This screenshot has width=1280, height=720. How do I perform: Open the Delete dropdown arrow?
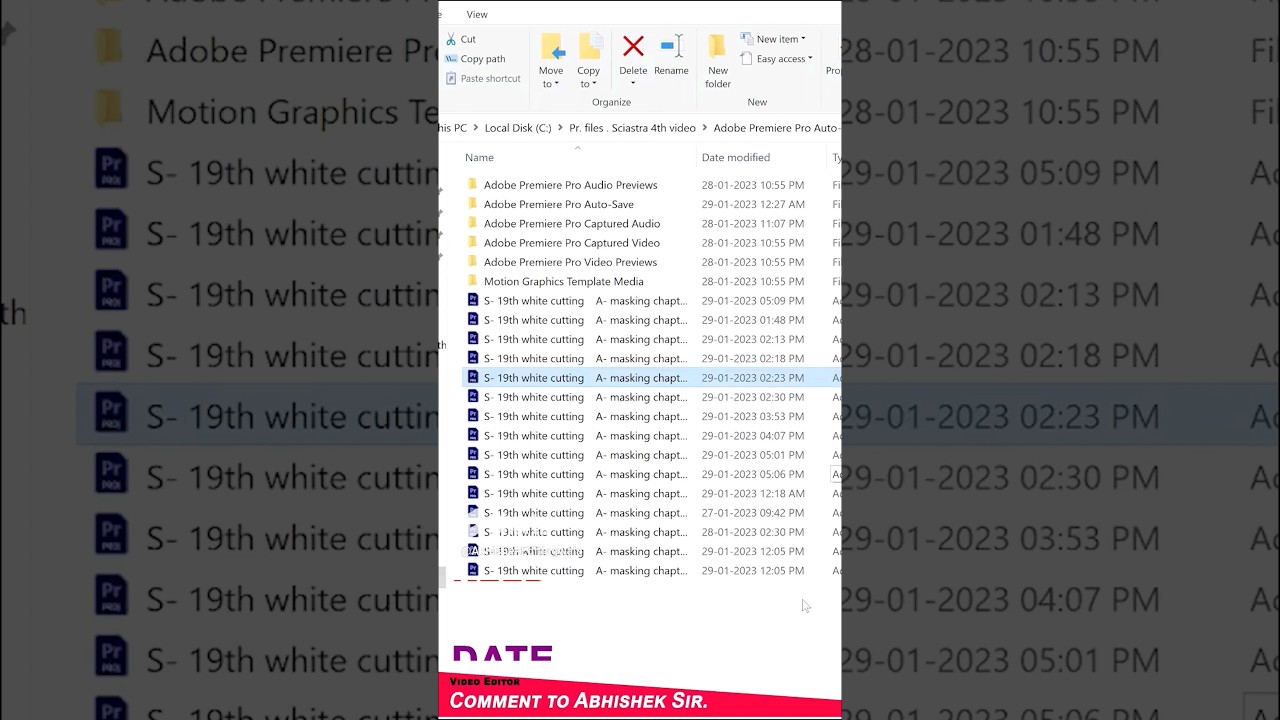coord(633,84)
